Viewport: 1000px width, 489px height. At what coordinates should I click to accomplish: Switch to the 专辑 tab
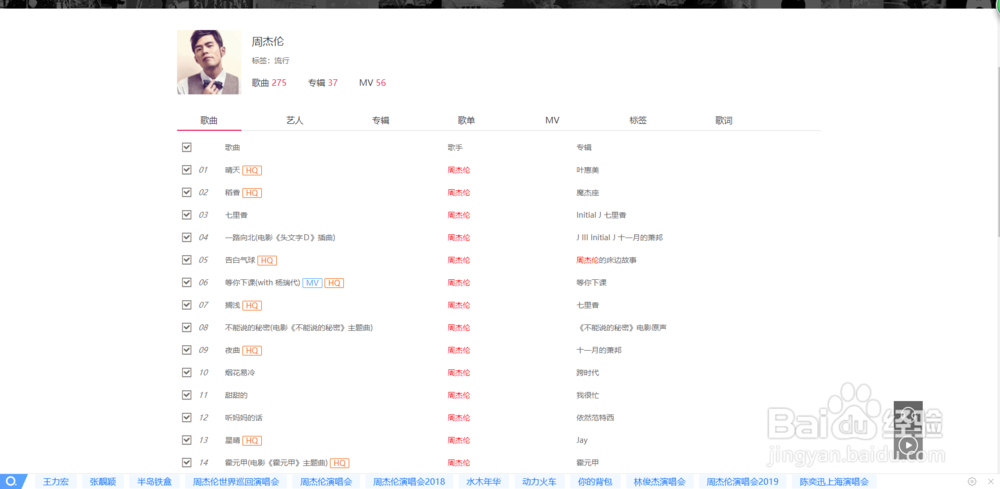[x=381, y=120]
